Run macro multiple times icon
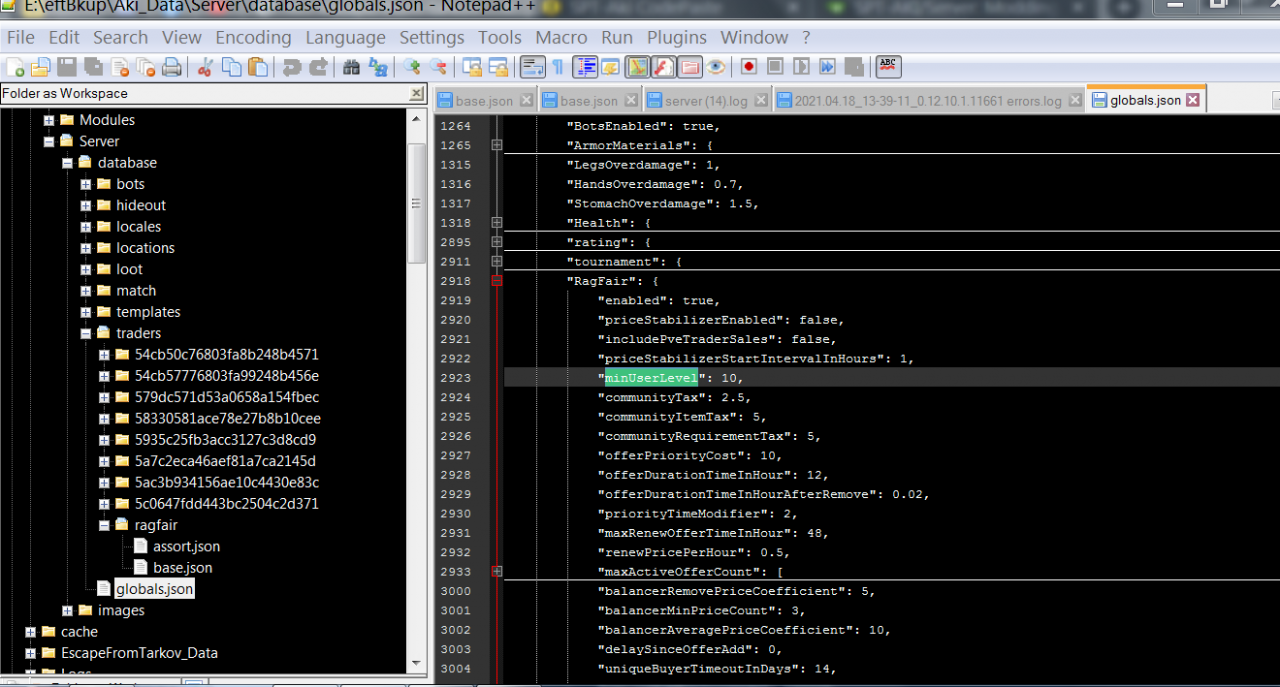Screen dimensions: 1280x687 click(828, 68)
